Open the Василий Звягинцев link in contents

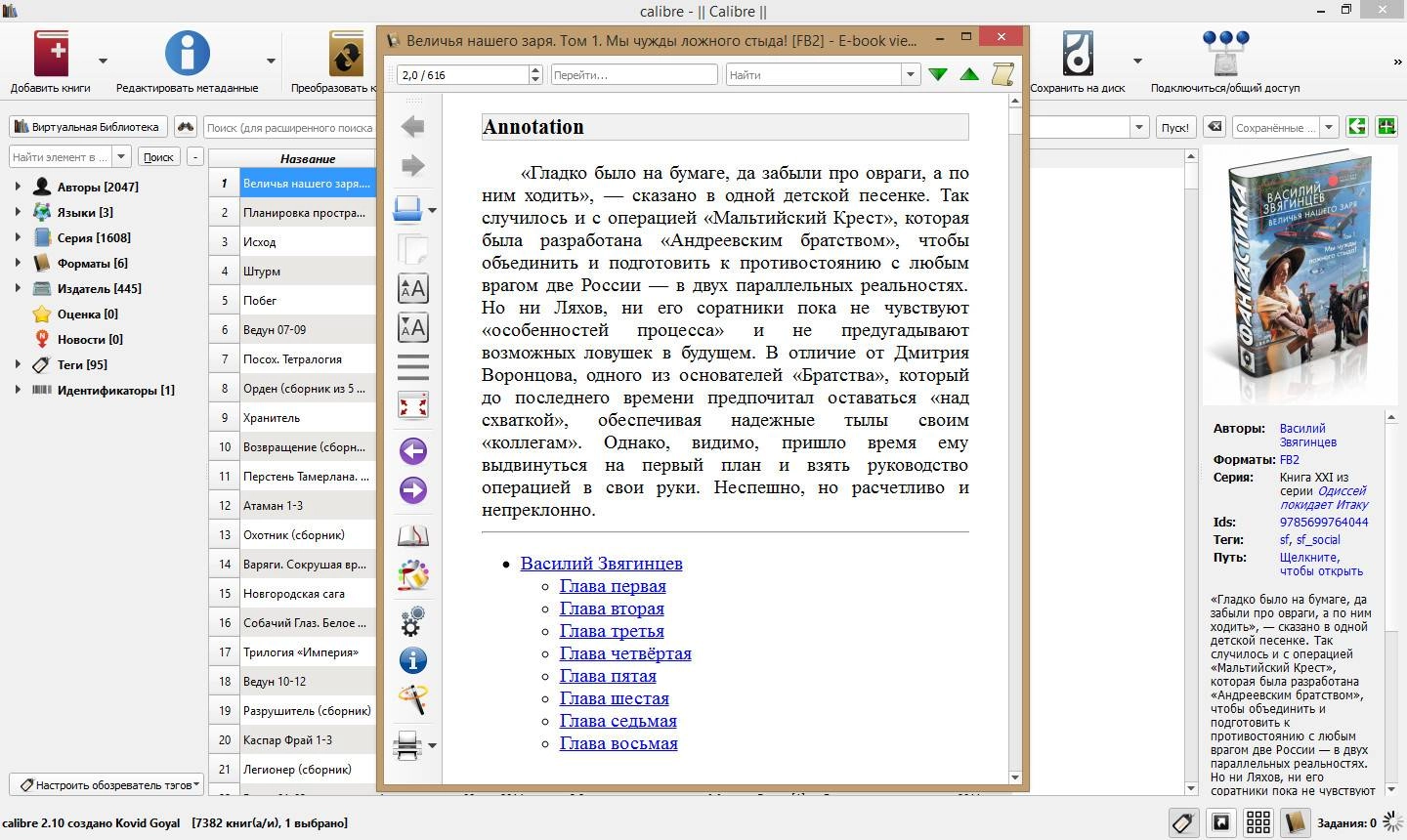pos(601,564)
